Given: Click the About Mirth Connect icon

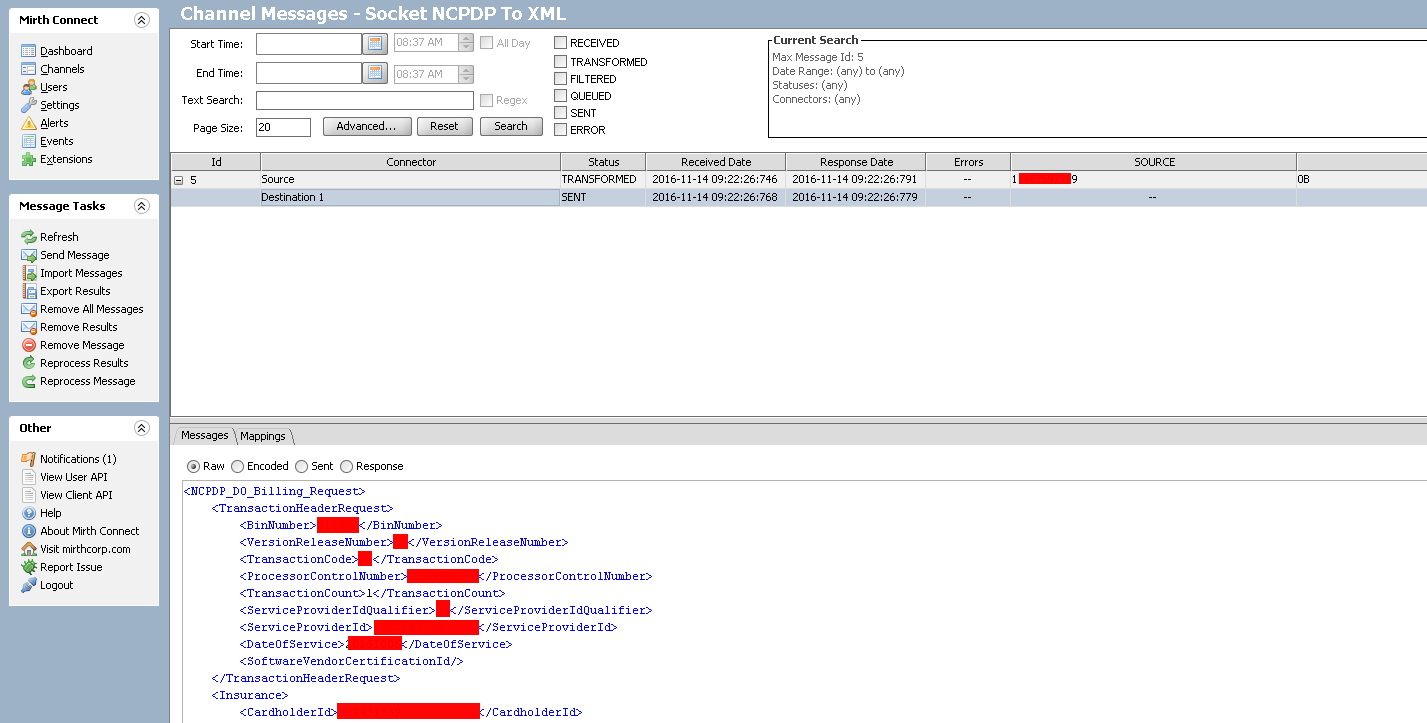Looking at the screenshot, I should (29, 531).
